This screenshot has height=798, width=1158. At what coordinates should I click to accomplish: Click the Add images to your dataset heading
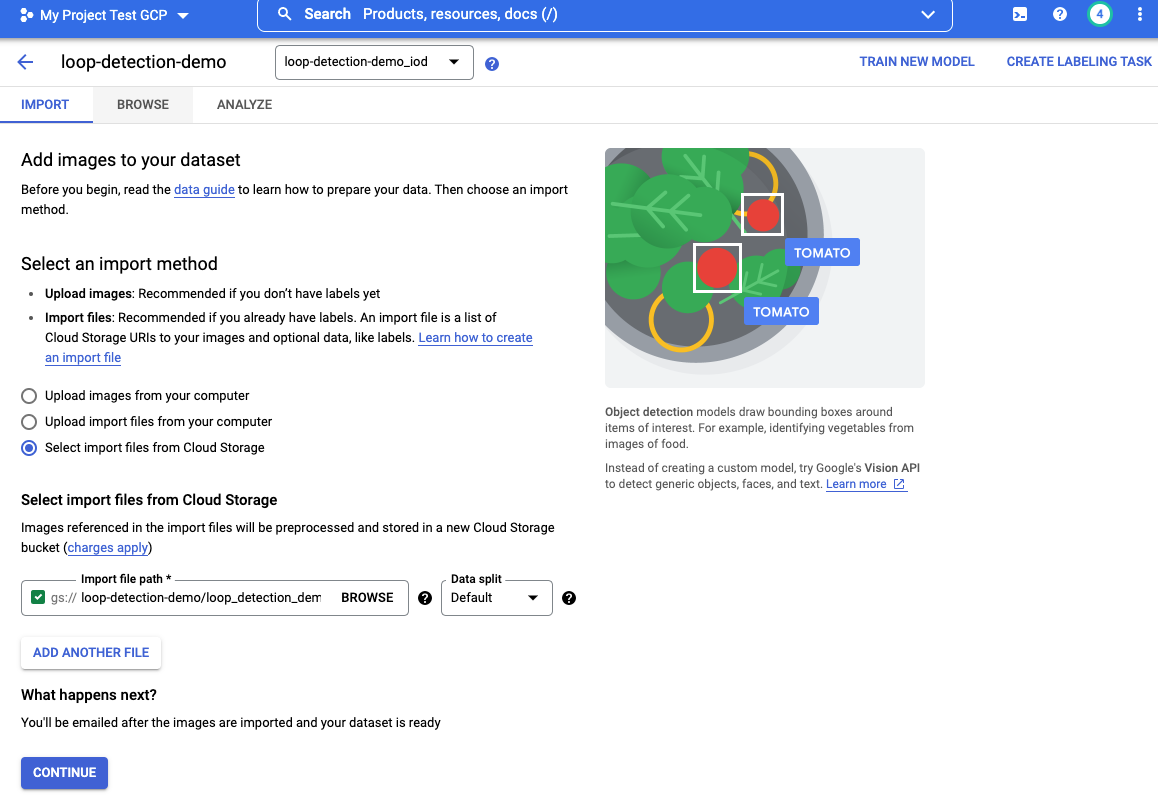click(x=131, y=160)
